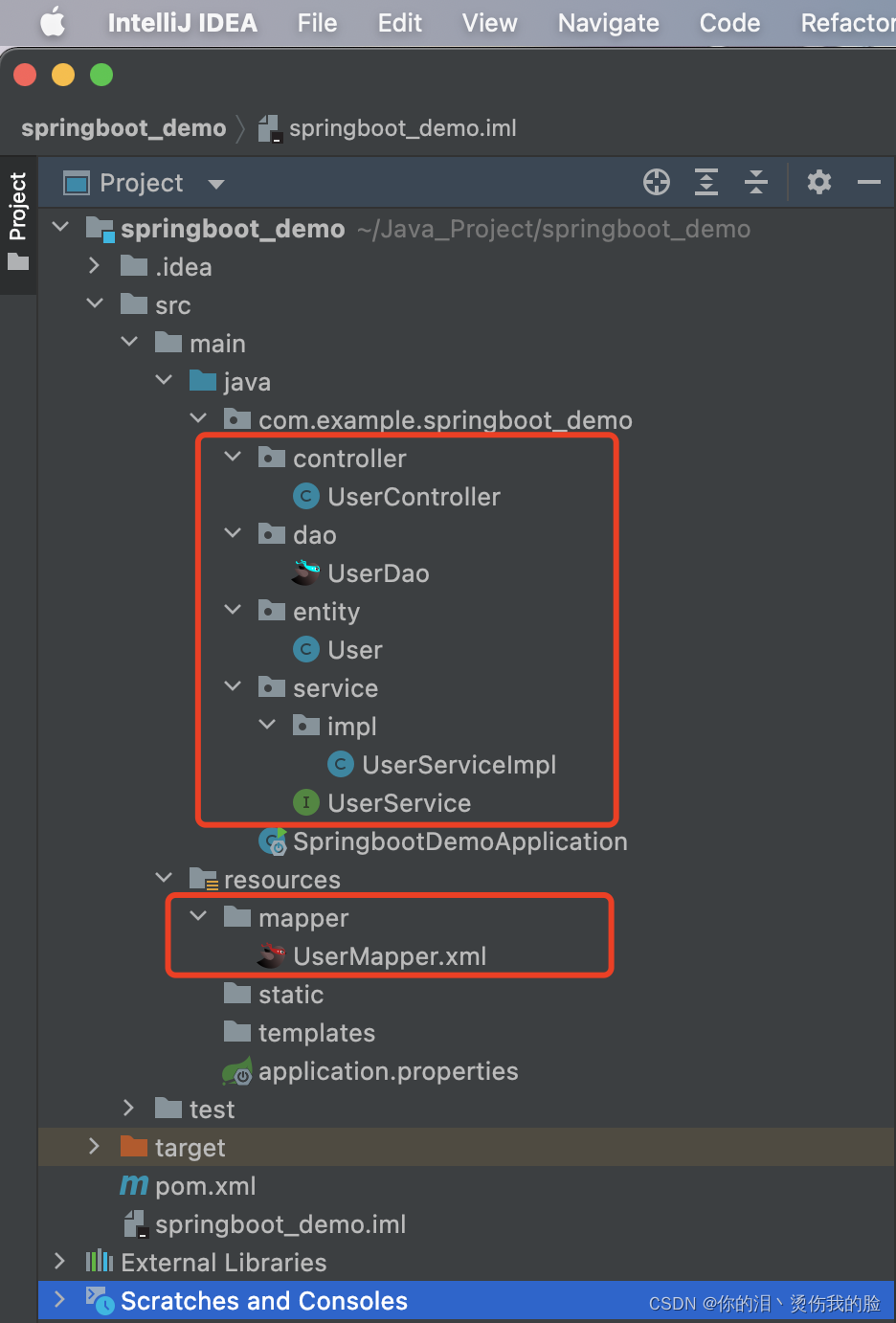Select UserController in the tree
This screenshot has width=896, height=1323.
(x=414, y=497)
